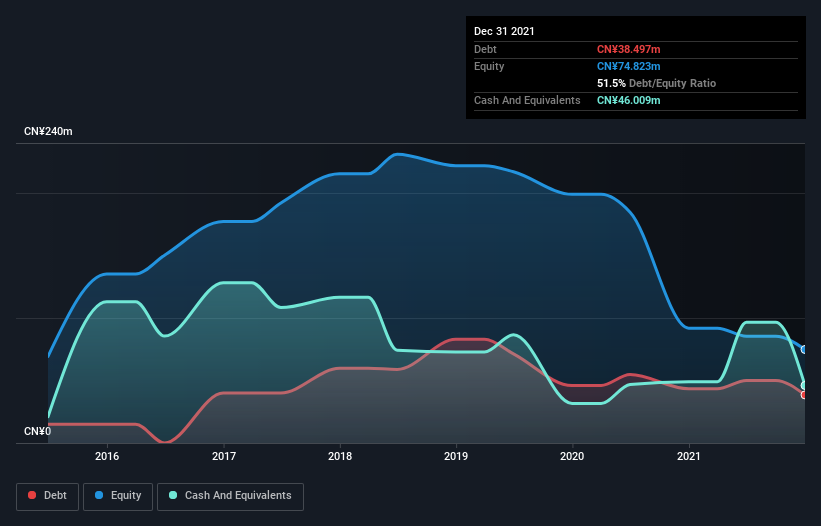Image resolution: width=821 pixels, height=526 pixels.
Task: Click the Debt label in the tooltip
Action: click(485, 49)
